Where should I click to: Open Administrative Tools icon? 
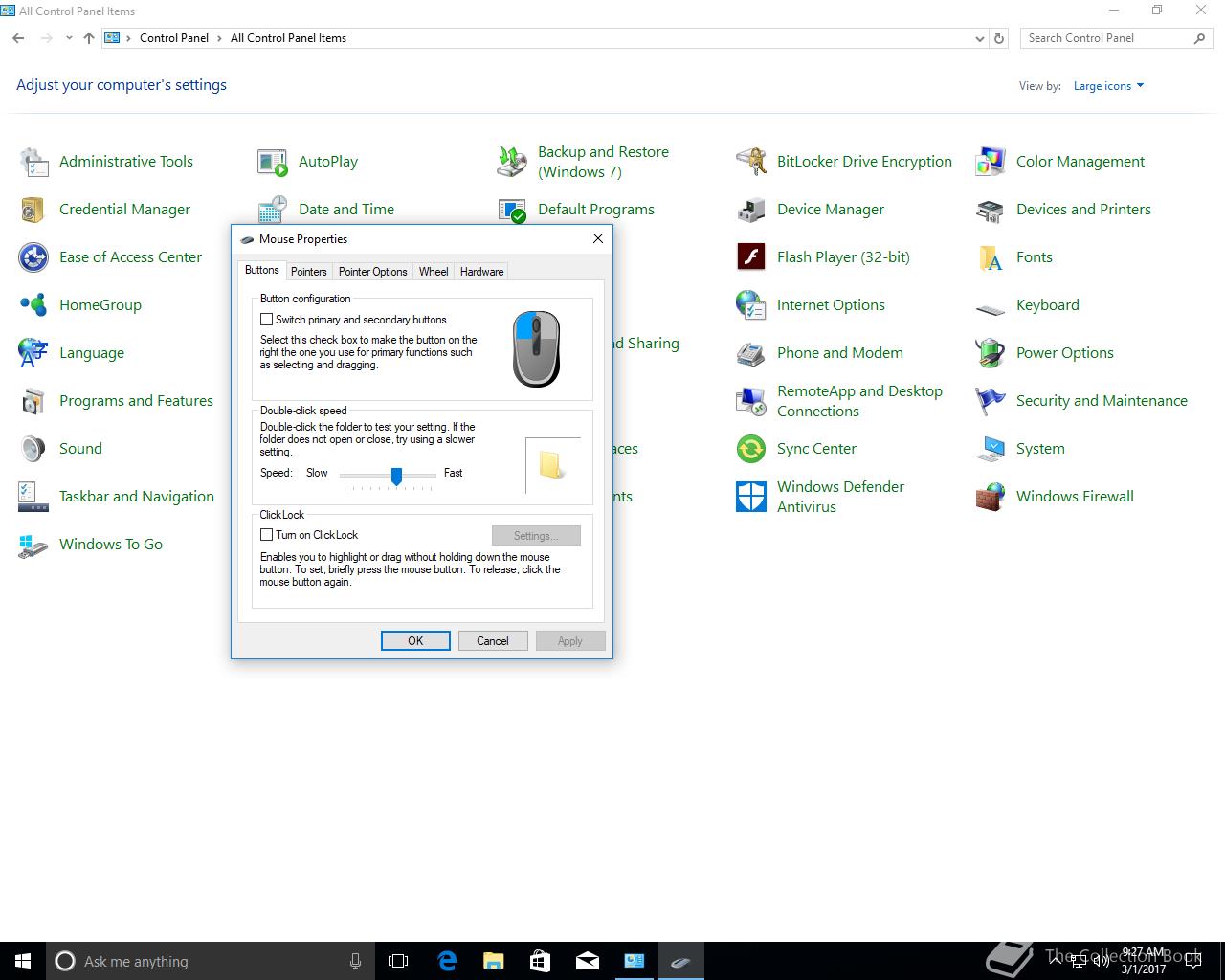coord(33,162)
